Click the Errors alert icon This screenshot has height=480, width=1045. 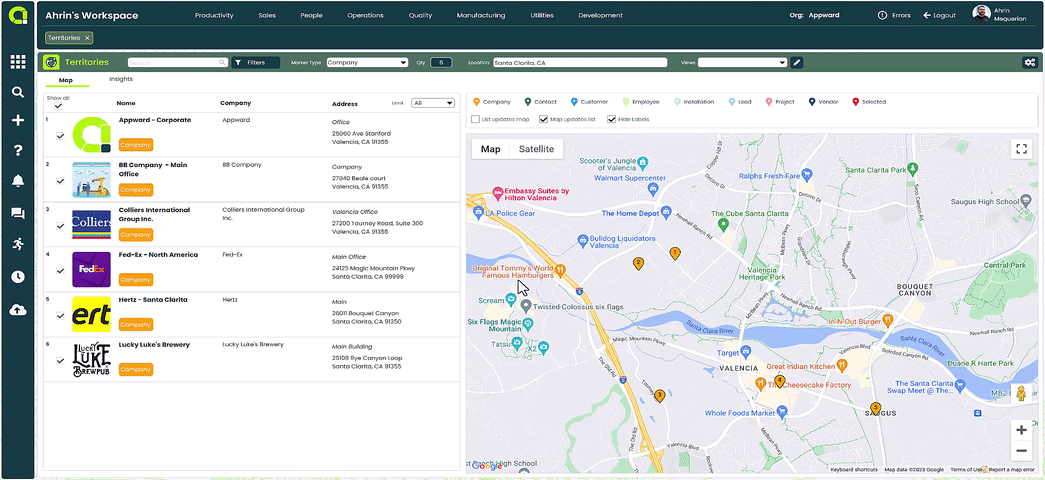tap(882, 15)
